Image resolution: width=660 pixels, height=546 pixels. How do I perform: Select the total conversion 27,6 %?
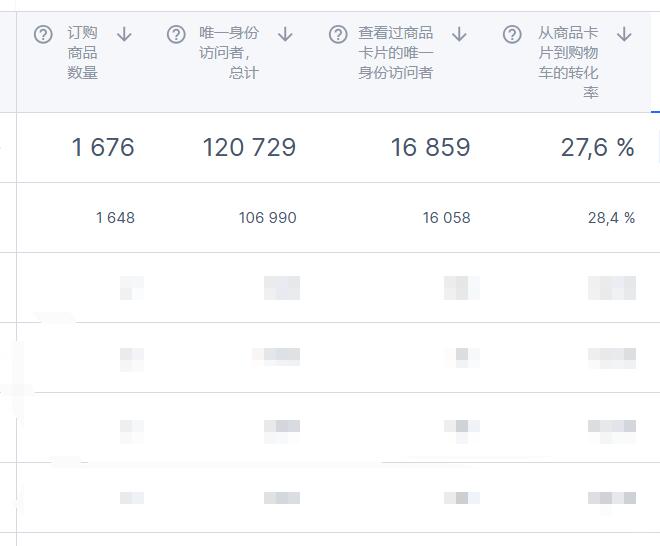598,148
